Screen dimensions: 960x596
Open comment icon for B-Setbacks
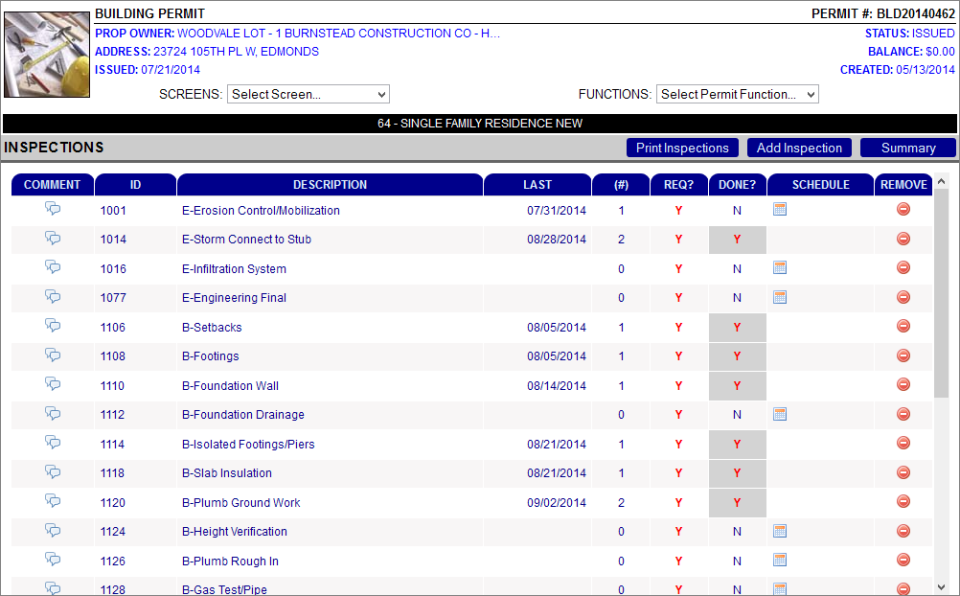coord(53,325)
